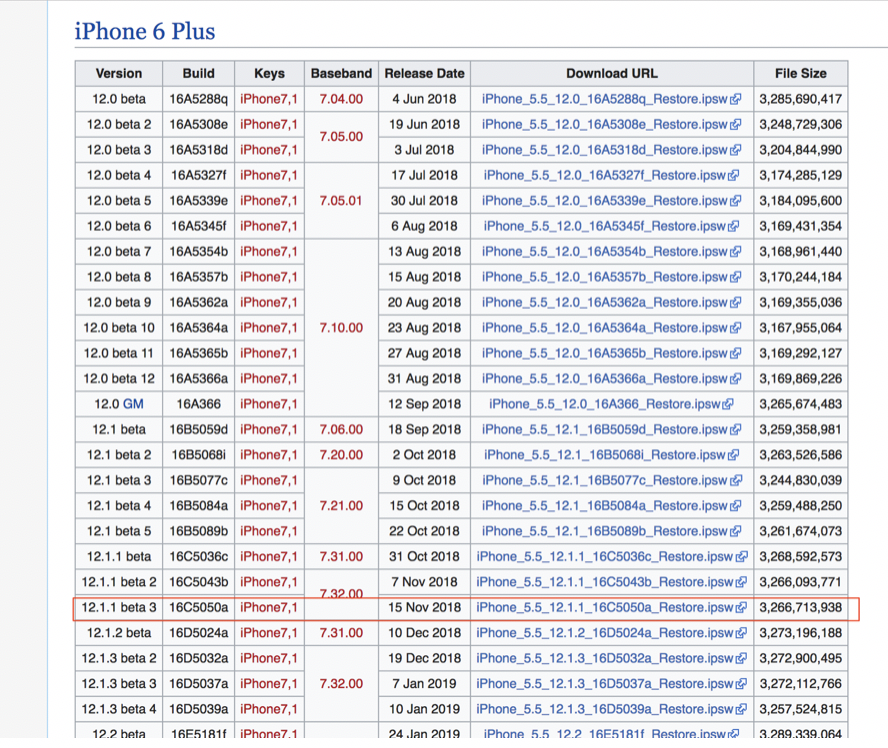Screen dimensions: 888x748
Task: Download iPhone_5.5_12.1.3_16D5037a_Restore.ipsw
Action: coord(611,685)
